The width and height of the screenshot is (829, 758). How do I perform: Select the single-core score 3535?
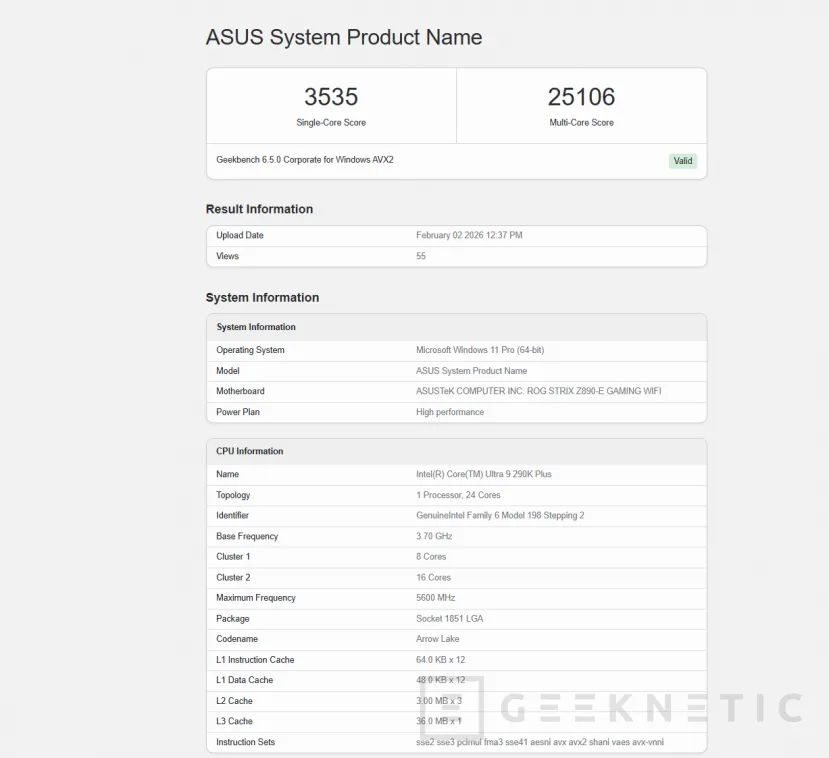click(331, 97)
